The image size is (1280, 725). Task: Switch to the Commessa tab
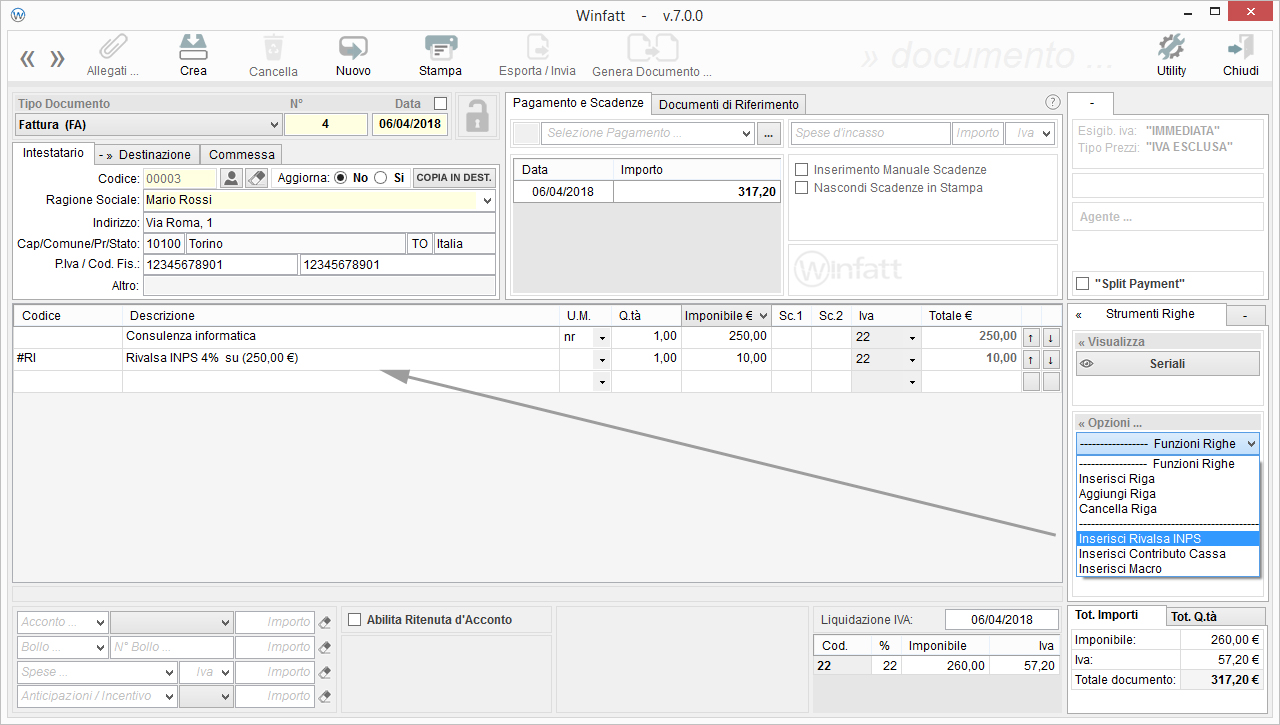(241, 155)
